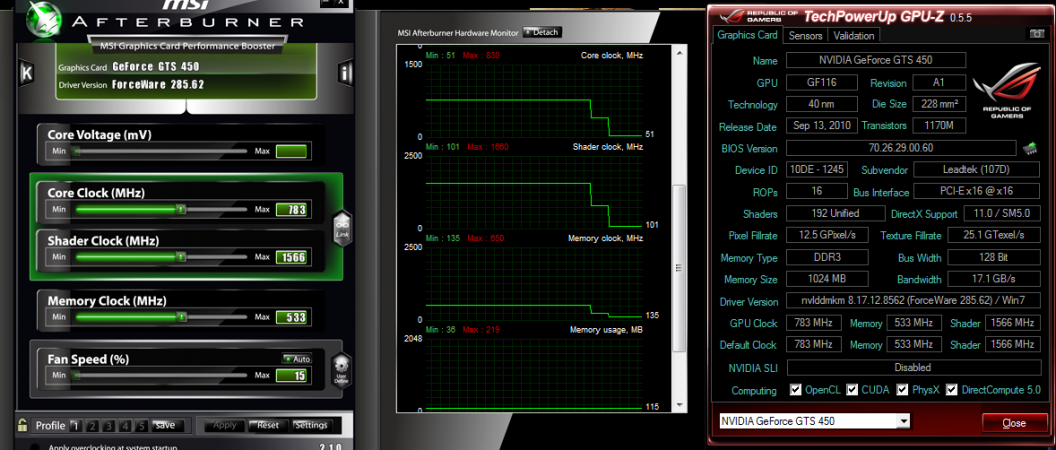This screenshot has height=450, width=1056.
Task: Detach the Hardware Monitor window
Action: (x=542, y=32)
